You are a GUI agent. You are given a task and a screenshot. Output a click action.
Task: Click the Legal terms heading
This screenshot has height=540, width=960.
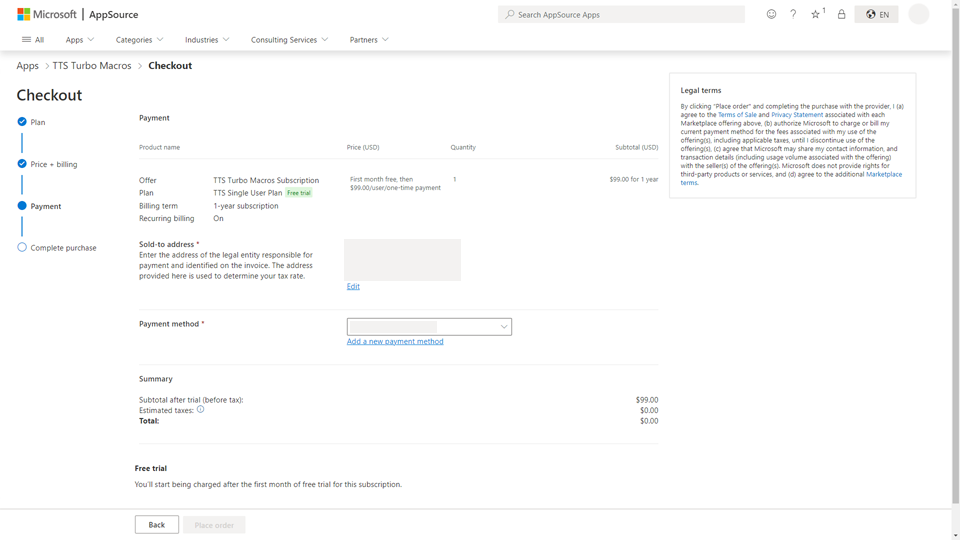tap(701, 91)
